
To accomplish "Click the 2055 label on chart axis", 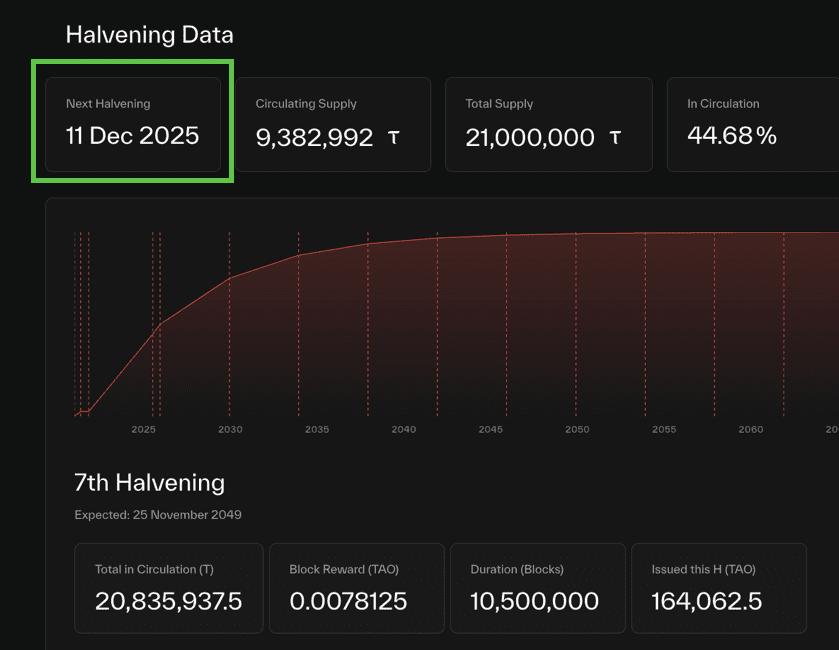I will coord(664,430).
